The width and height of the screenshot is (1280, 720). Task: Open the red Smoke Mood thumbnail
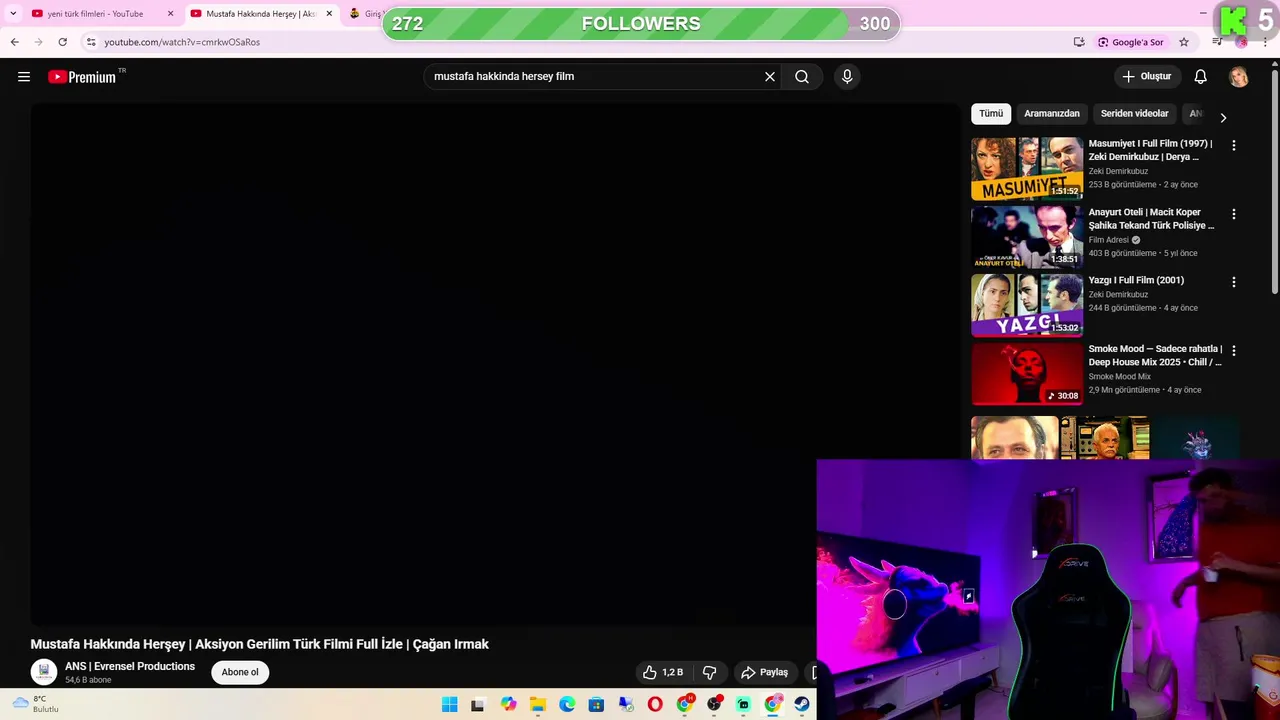tap(1027, 374)
